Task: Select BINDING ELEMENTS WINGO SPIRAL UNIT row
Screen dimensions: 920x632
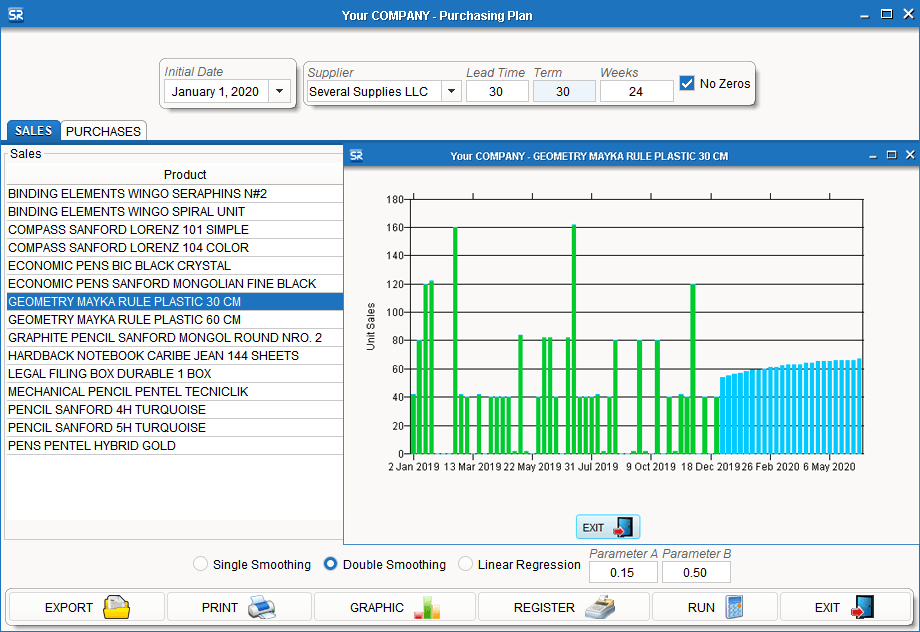Action: (174, 212)
